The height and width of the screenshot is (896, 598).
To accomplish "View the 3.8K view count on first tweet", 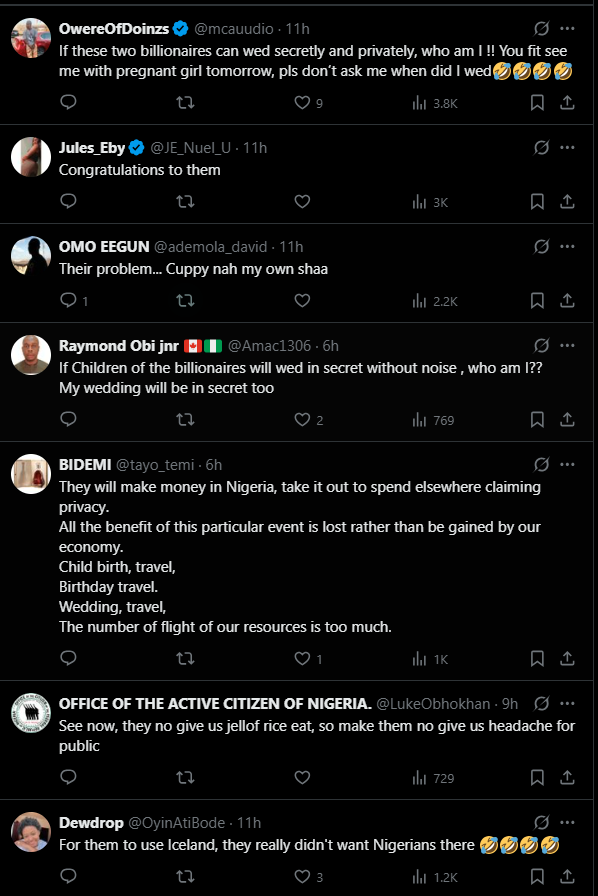I will coord(434,103).
